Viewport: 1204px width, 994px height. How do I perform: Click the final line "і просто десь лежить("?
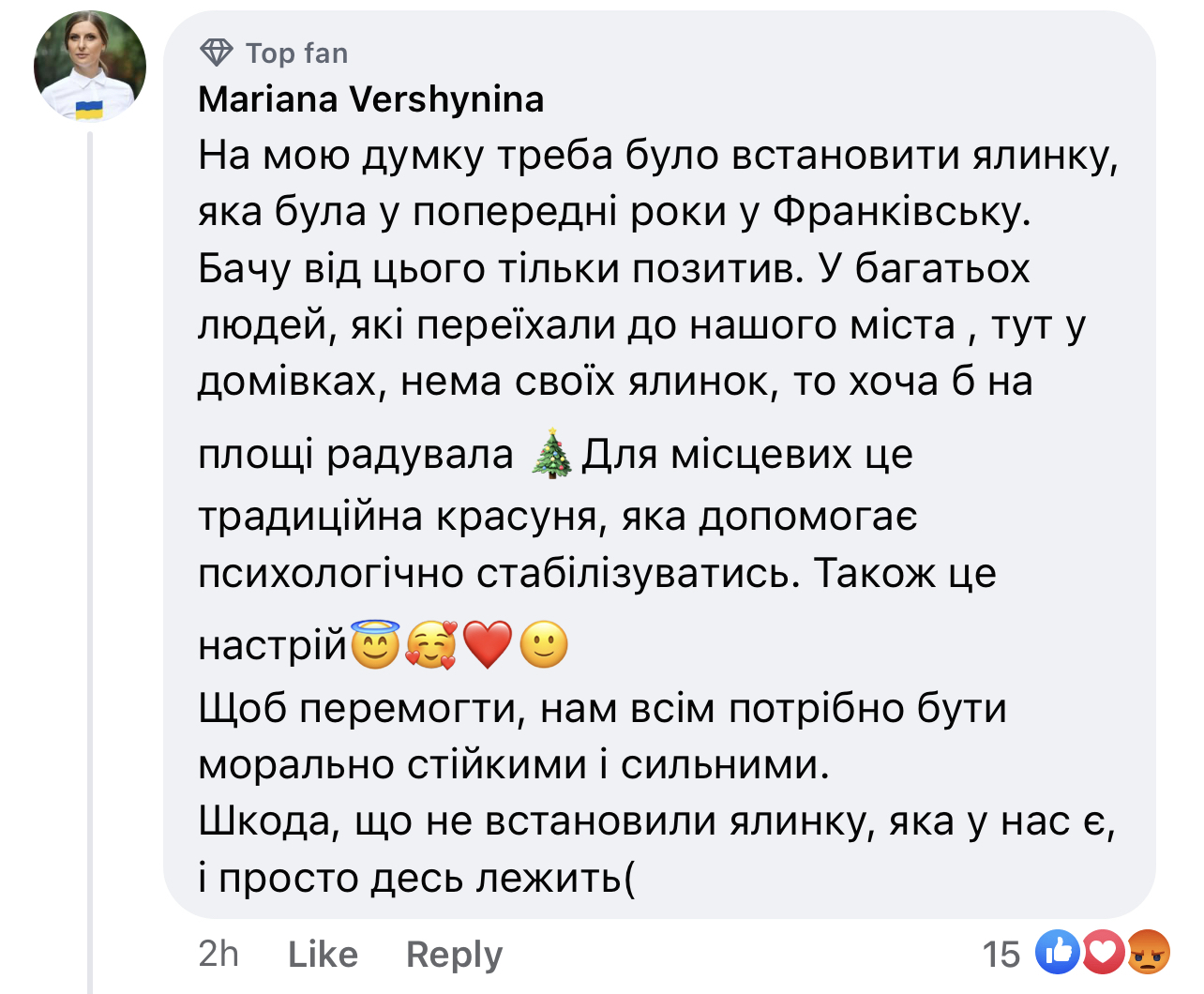(x=416, y=878)
